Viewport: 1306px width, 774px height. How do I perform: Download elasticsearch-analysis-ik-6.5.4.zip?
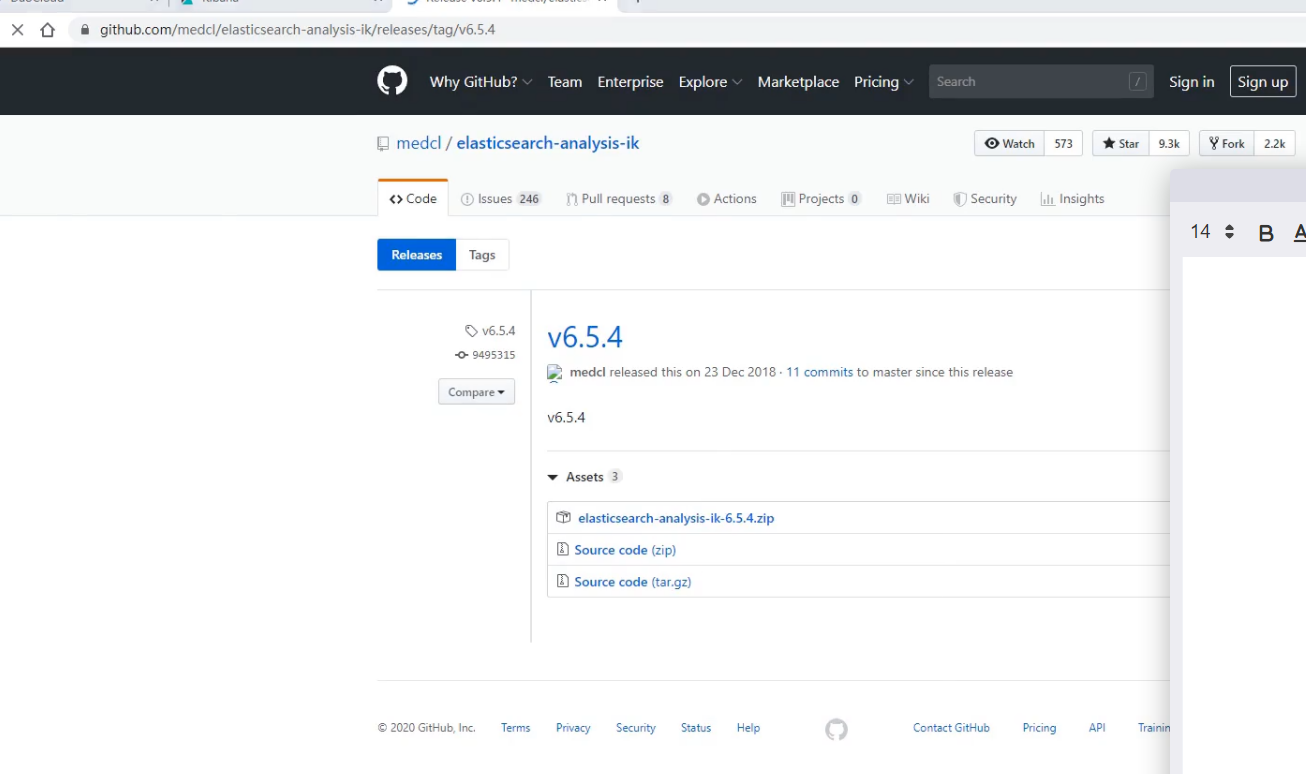[675, 518]
